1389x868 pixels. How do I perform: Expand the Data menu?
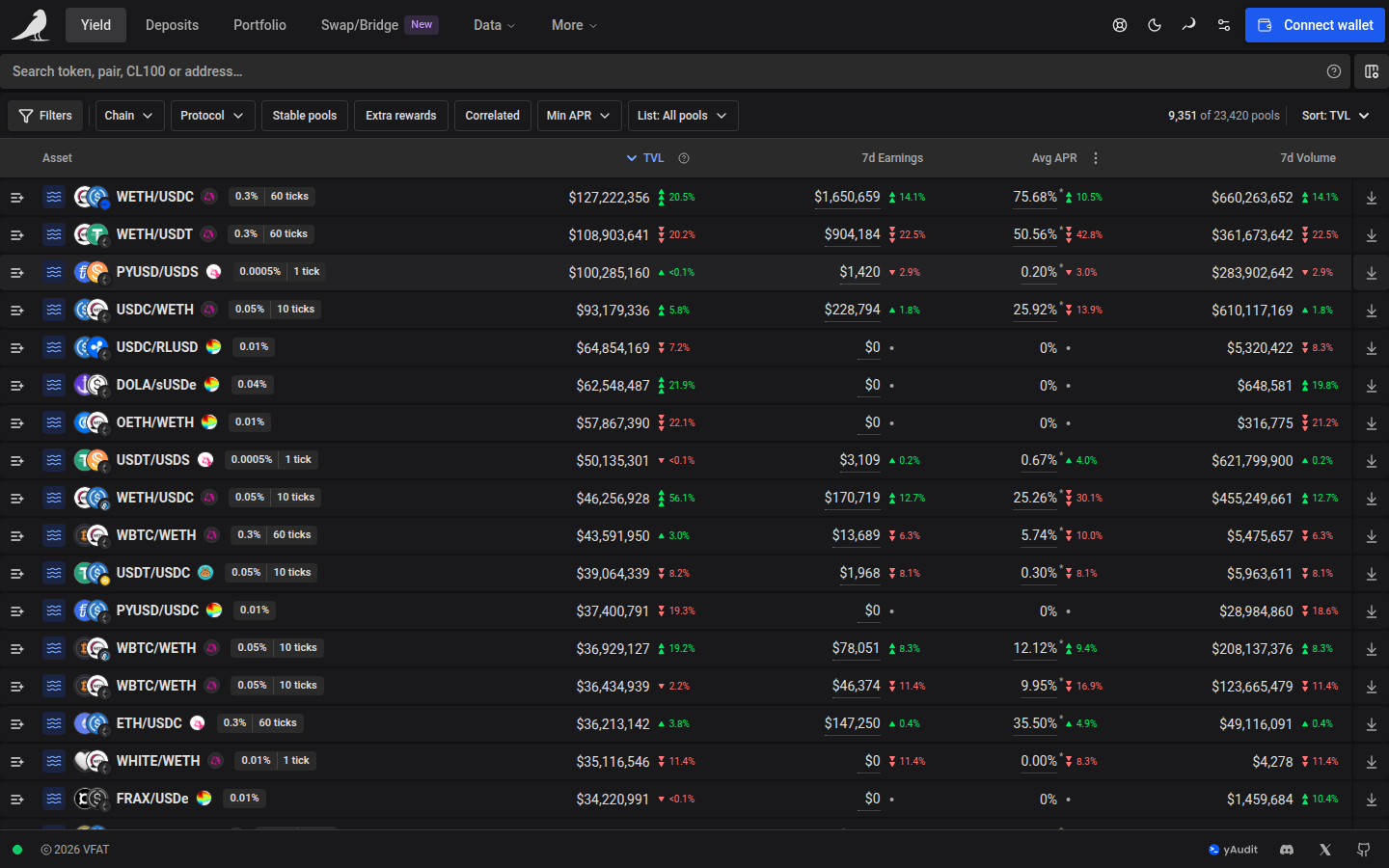[x=495, y=25]
